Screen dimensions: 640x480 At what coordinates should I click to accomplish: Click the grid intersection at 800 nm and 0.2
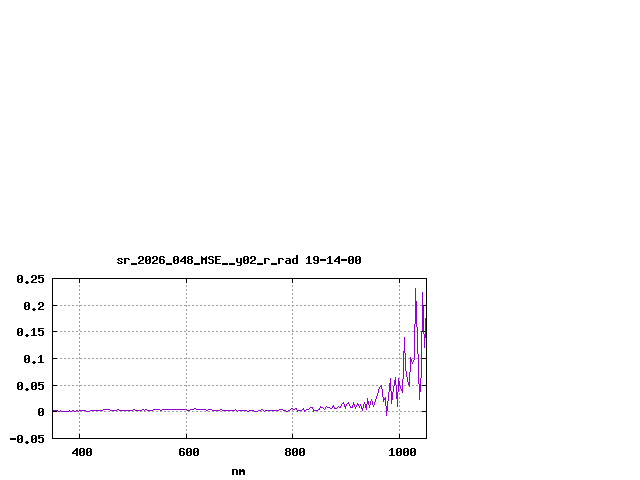pyautogui.click(x=293, y=305)
